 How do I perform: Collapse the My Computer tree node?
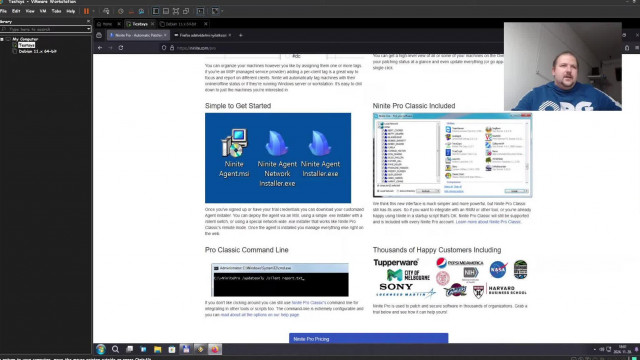2,39
